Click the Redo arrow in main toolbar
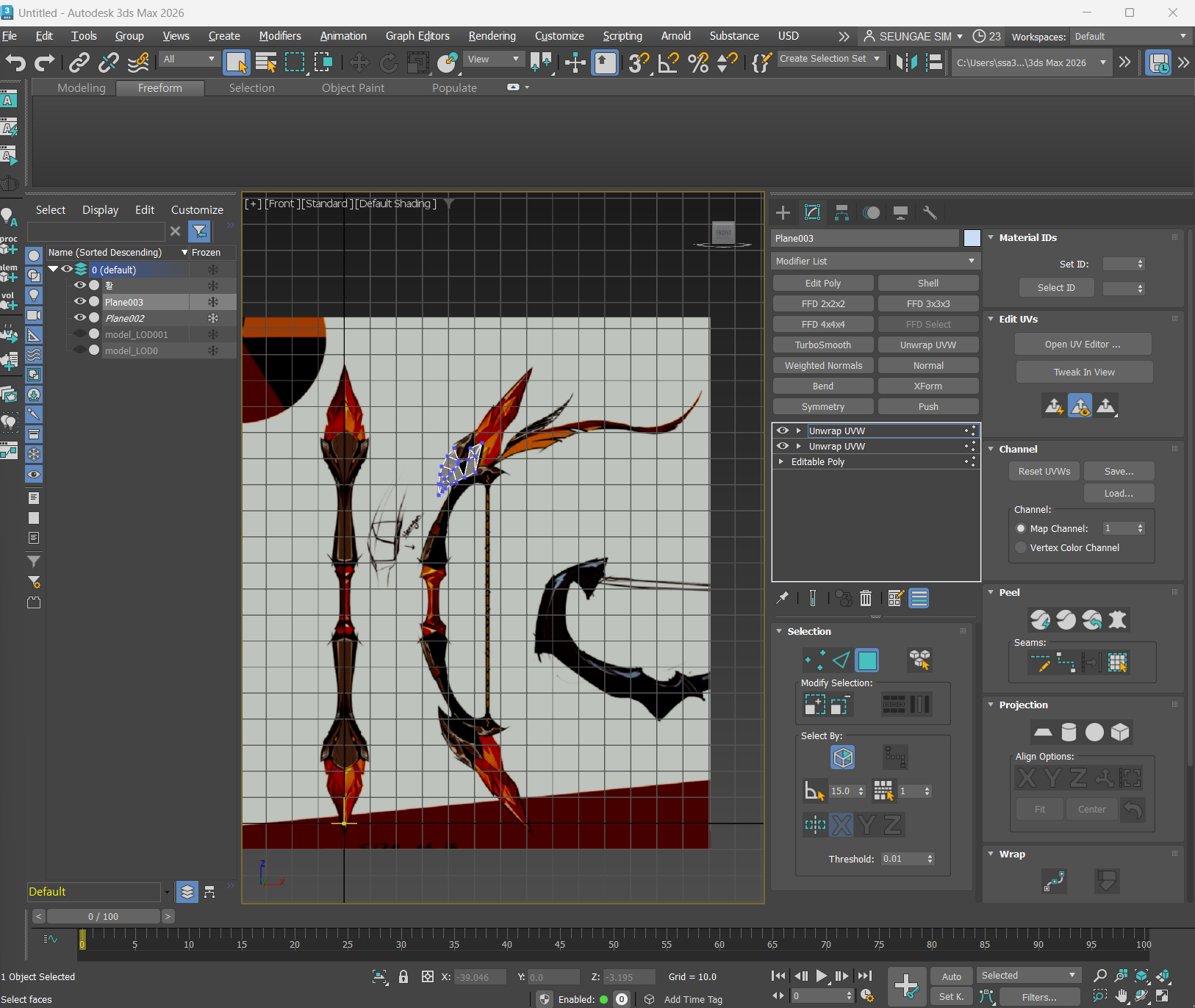 (x=45, y=62)
